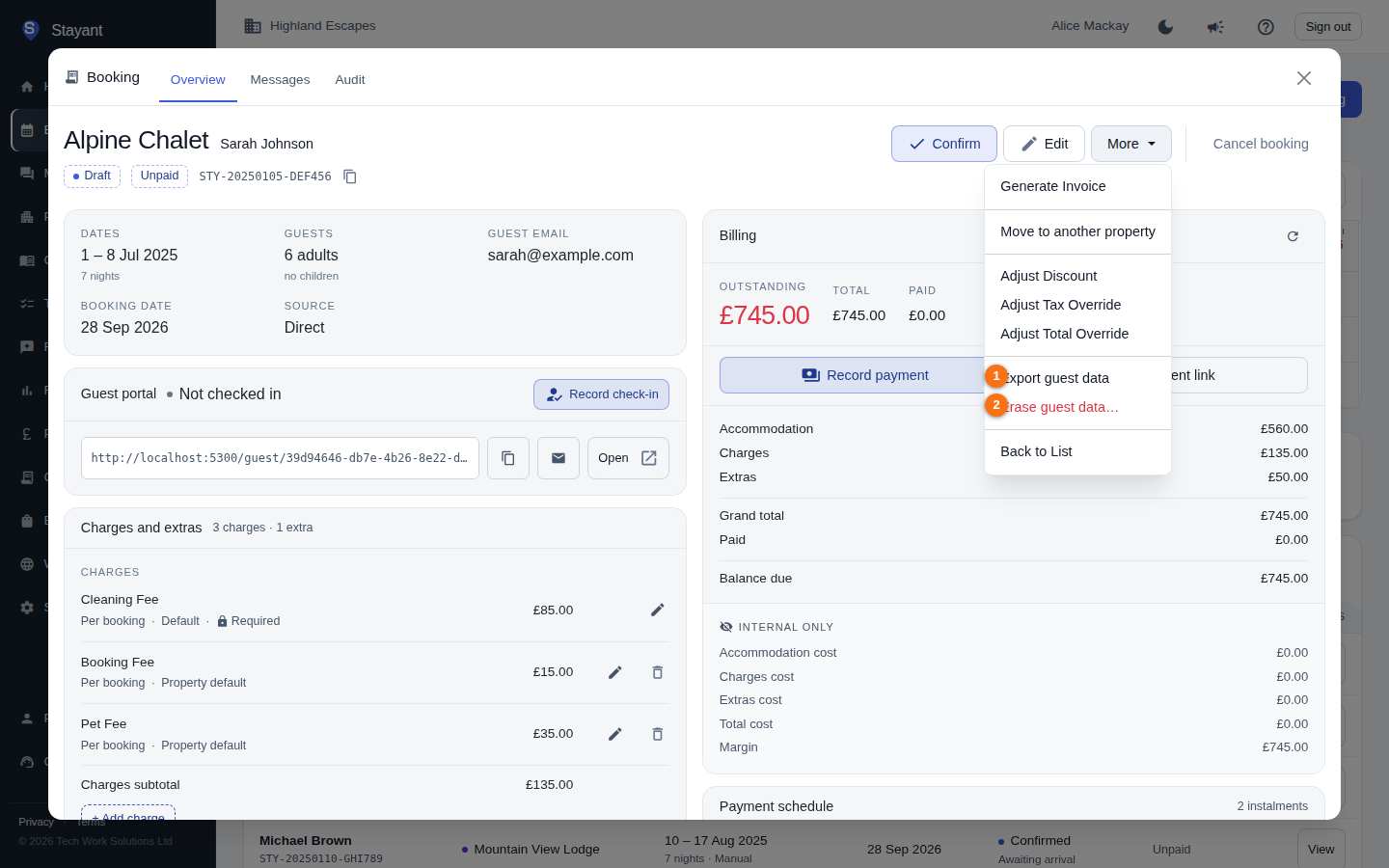Switch to the Overview tab
The height and width of the screenshot is (868, 1389).
pyautogui.click(x=198, y=80)
